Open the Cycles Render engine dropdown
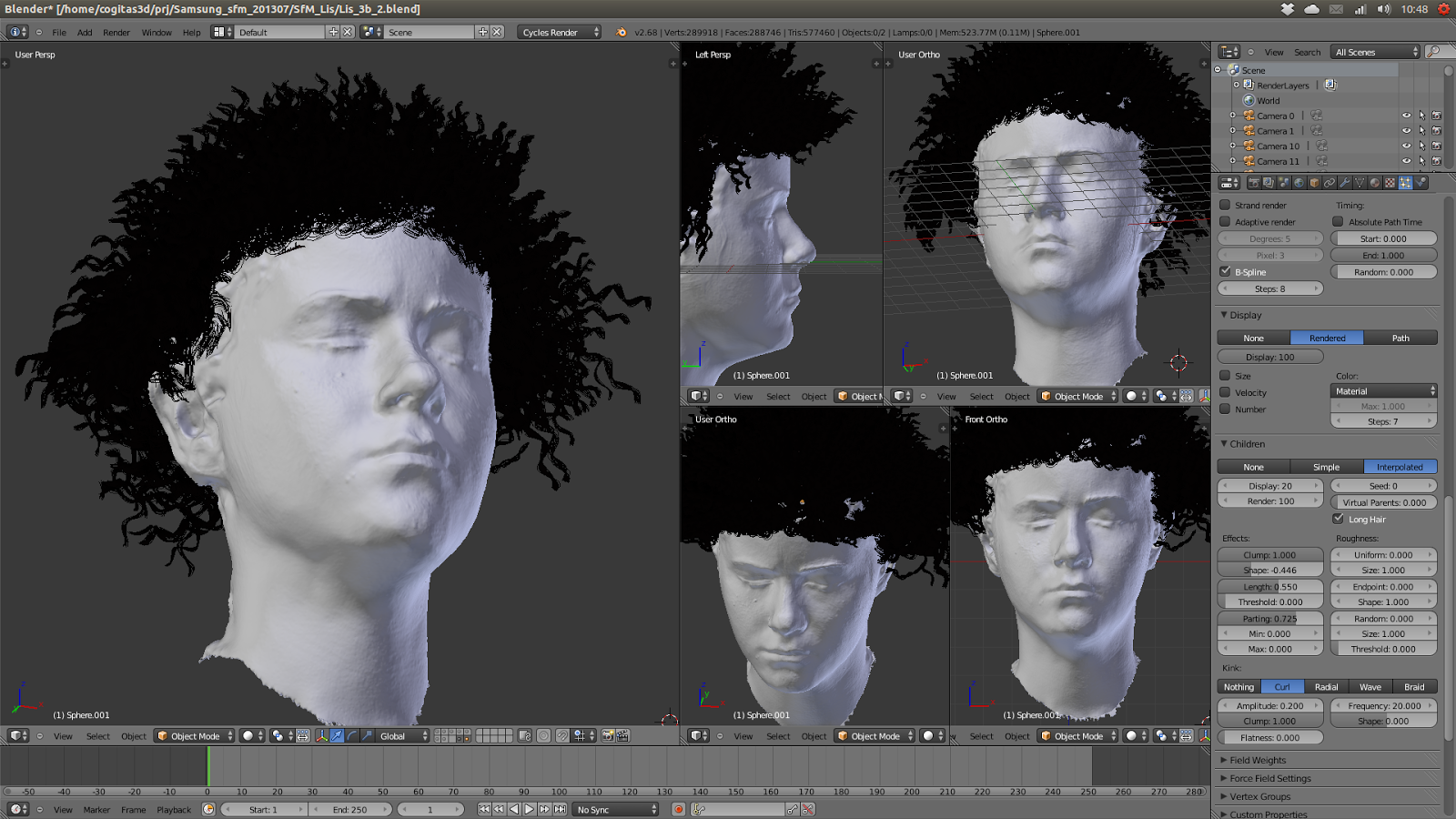This screenshot has height=819, width=1456. coord(558,31)
